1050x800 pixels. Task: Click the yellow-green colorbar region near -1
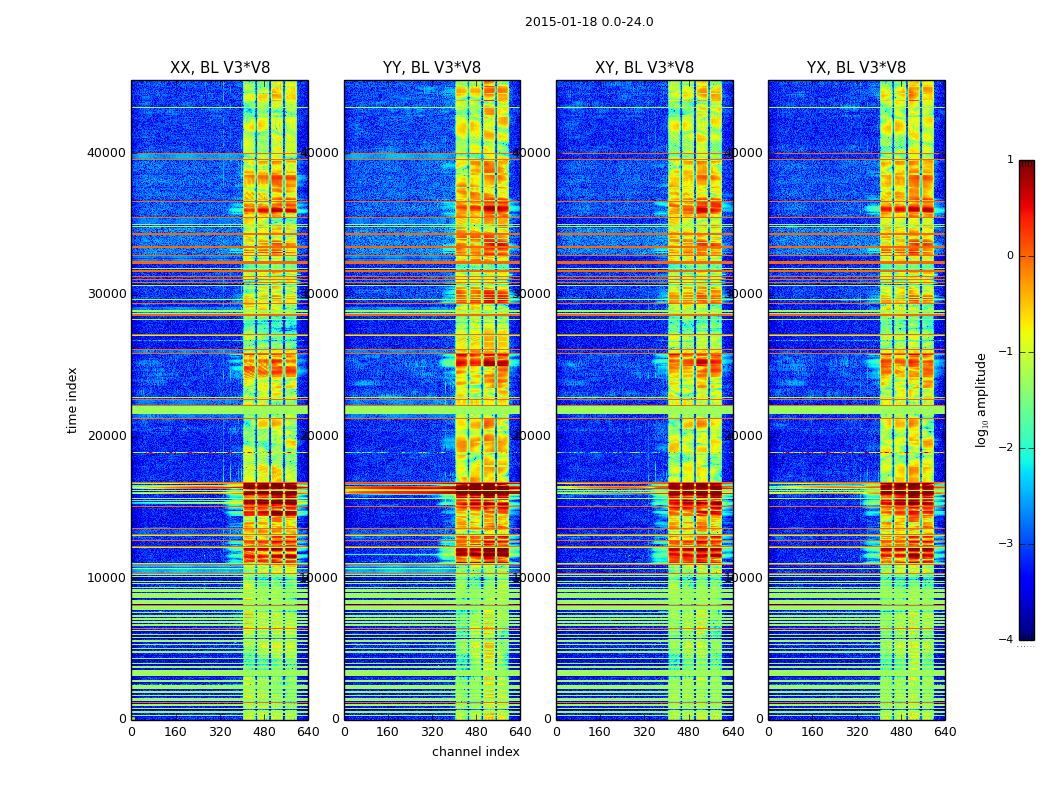point(1027,353)
